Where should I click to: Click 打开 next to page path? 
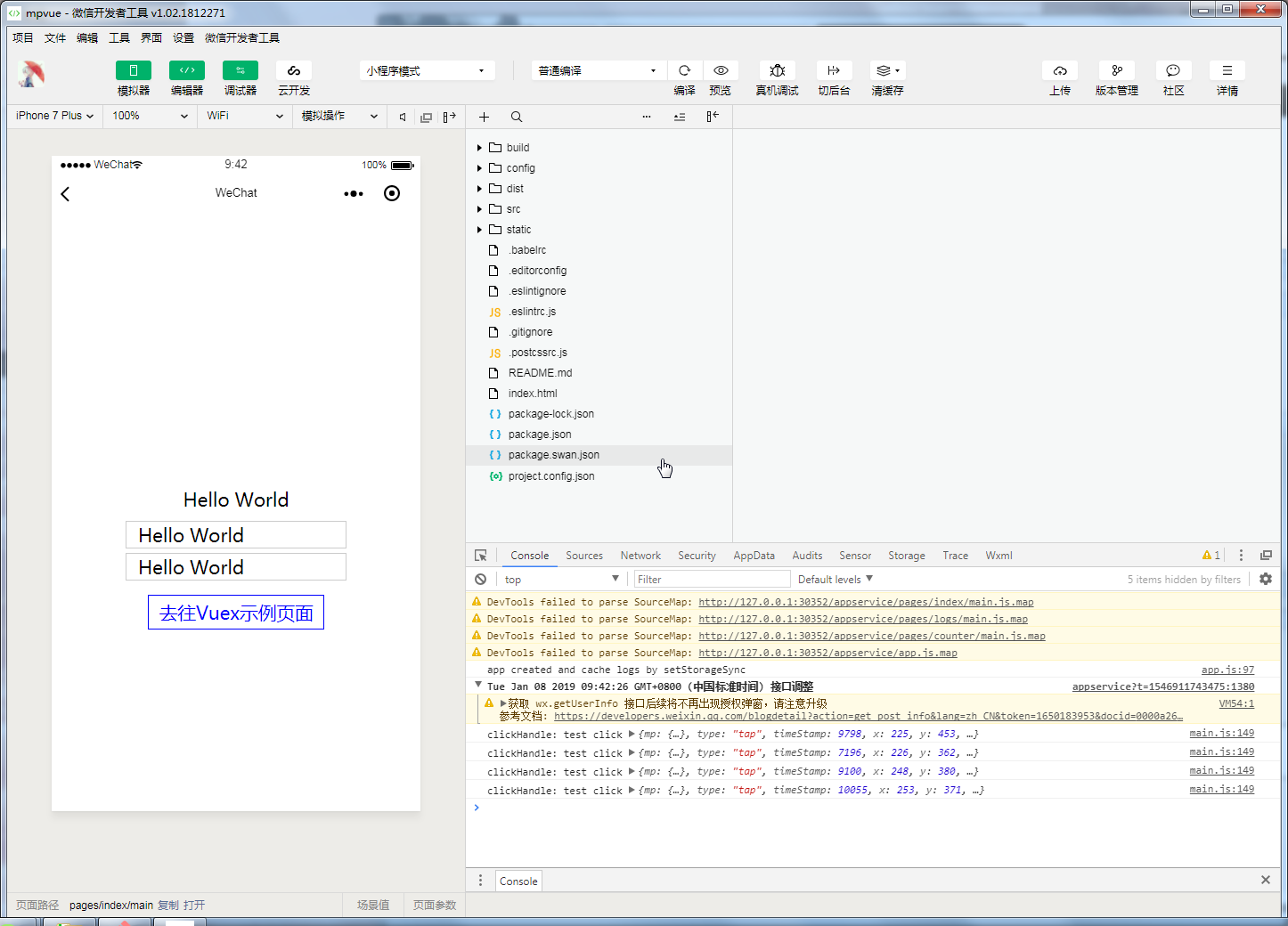(x=194, y=905)
